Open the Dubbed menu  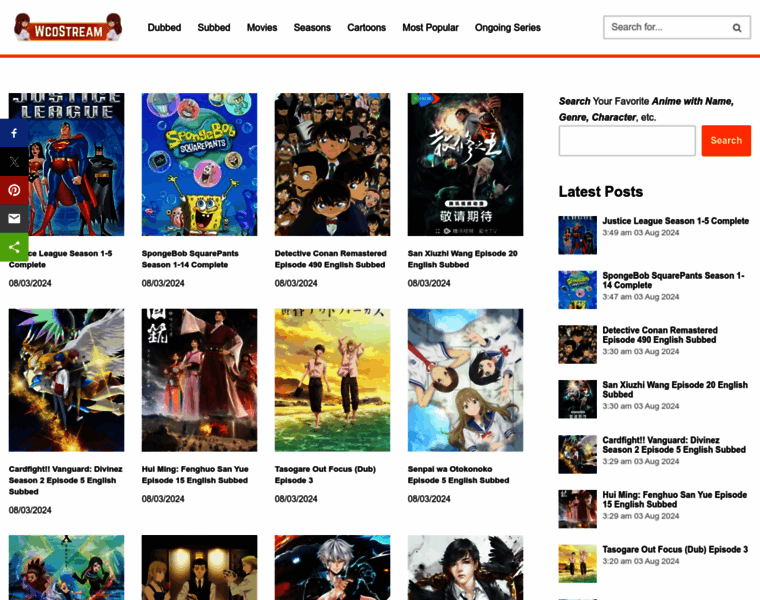[x=164, y=28]
